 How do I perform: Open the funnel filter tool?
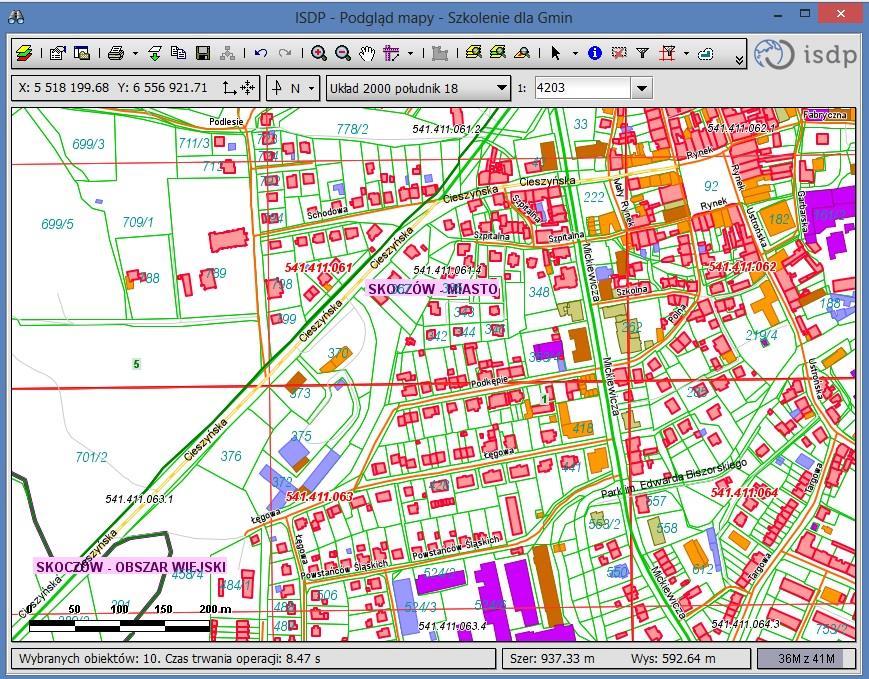click(x=643, y=53)
